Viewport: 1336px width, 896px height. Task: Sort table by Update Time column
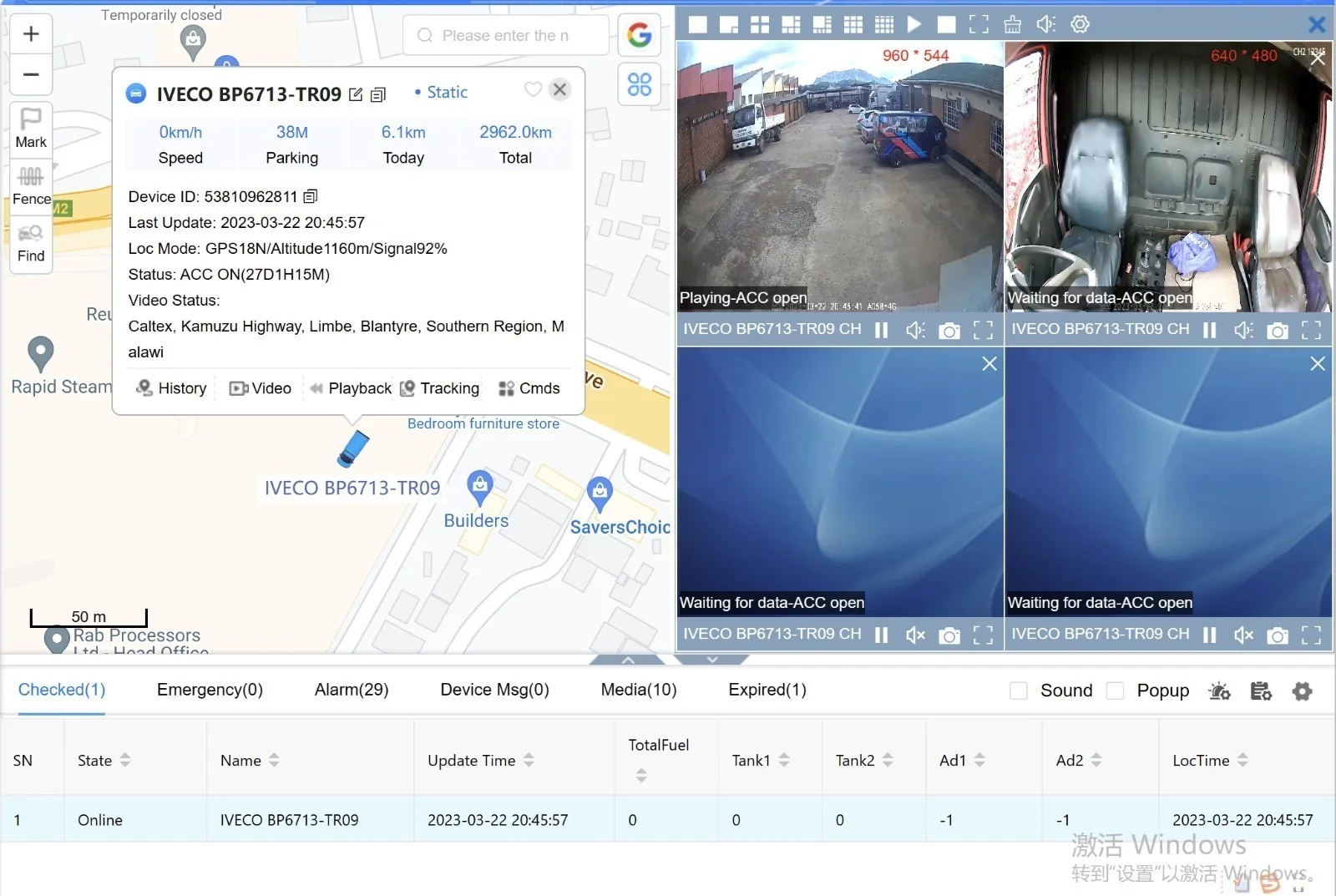point(529,760)
